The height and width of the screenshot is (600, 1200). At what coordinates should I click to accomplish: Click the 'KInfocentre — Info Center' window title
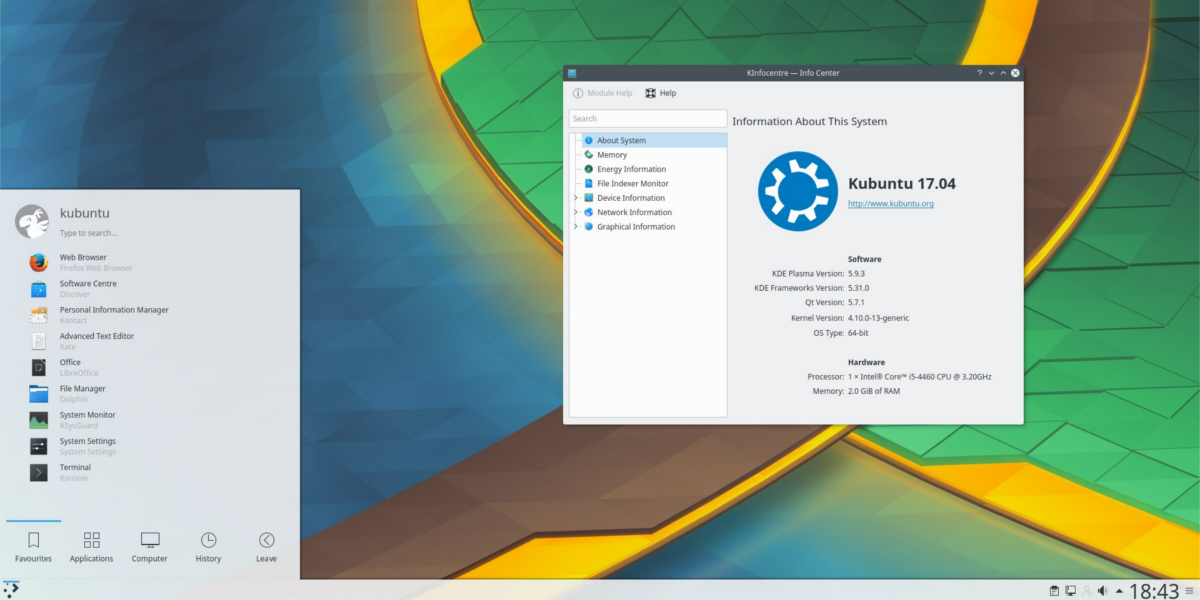[x=793, y=73]
